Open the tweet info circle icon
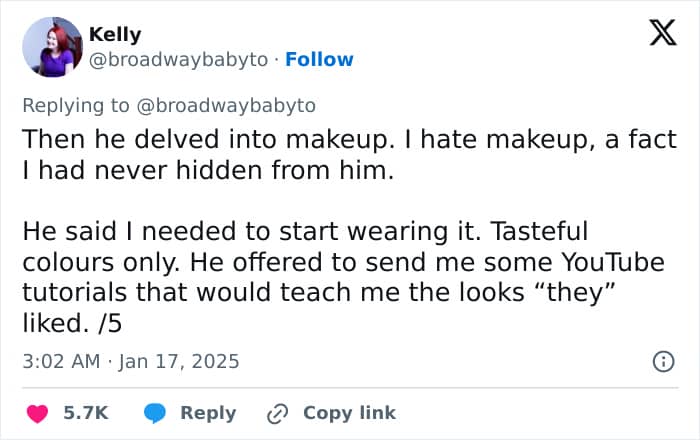This screenshot has height=440, width=700. [663, 361]
